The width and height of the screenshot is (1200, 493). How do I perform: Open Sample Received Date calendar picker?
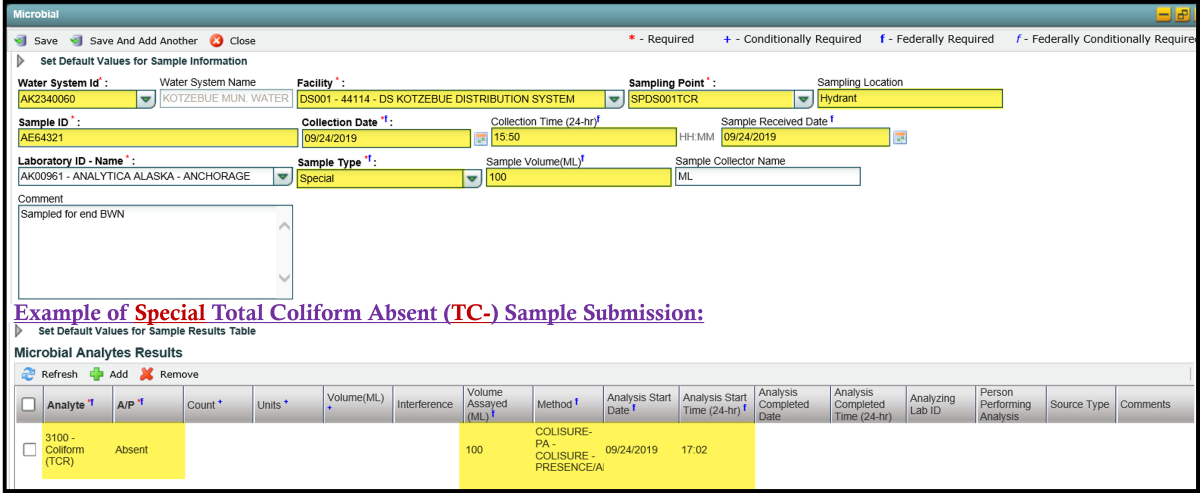pos(900,138)
